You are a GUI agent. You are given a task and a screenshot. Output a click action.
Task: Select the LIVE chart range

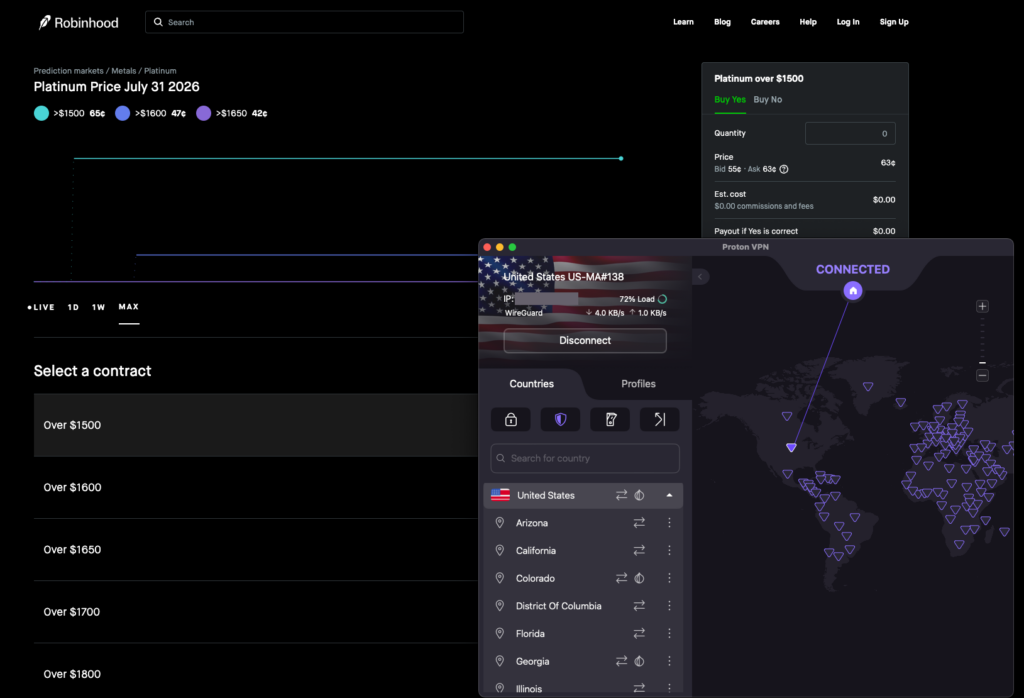41,308
